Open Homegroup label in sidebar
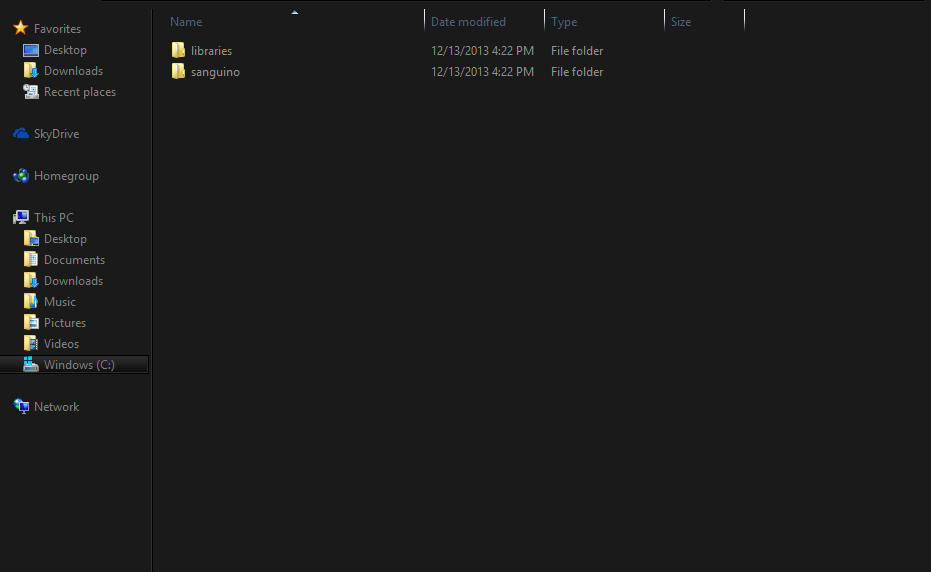Screen dimensions: 931x572 point(66,176)
